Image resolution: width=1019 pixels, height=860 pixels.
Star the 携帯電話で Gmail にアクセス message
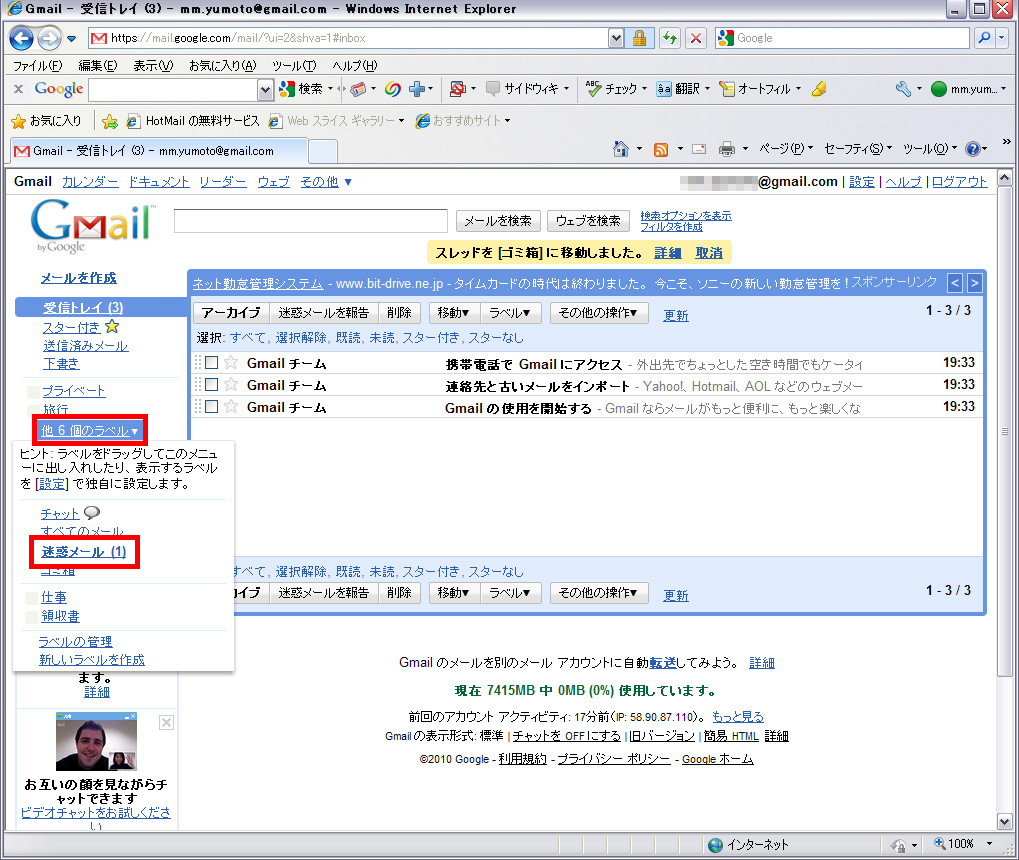[x=231, y=363]
